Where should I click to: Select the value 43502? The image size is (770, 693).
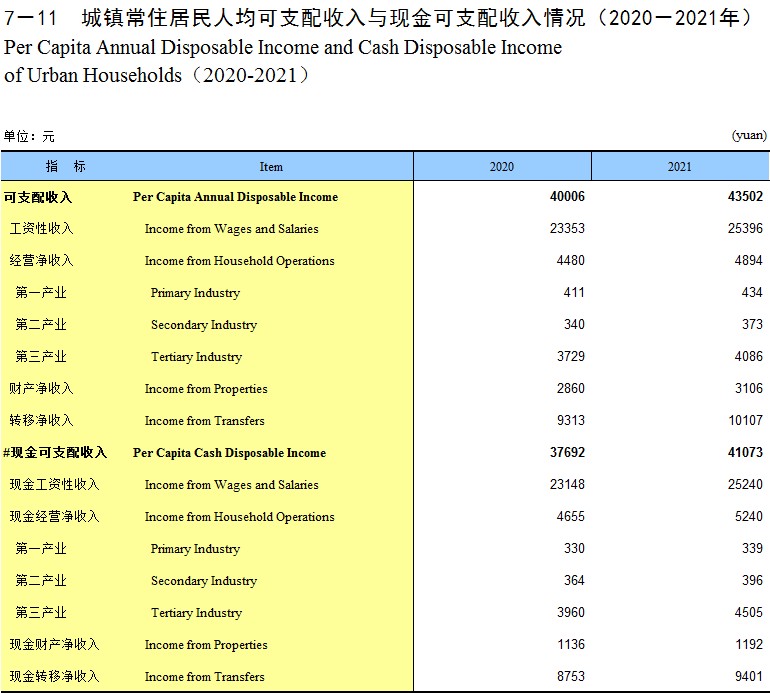(x=745, y=196)
